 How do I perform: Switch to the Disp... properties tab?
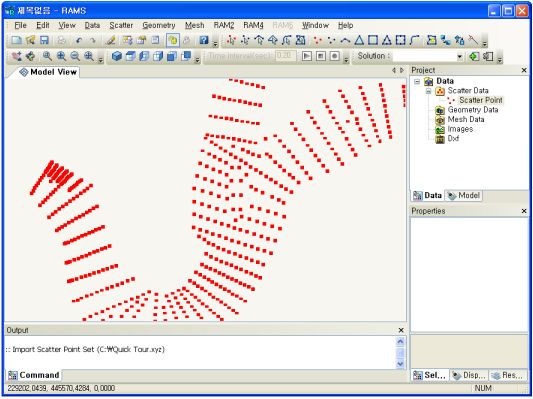[469, 375]
